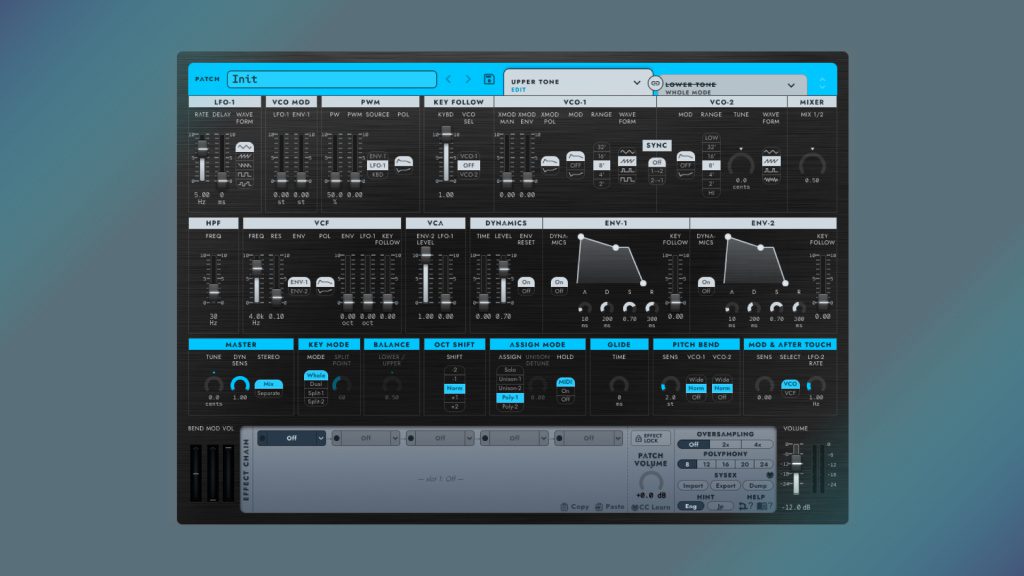Open the Upper Tone dropdown

tap(636, 84)
